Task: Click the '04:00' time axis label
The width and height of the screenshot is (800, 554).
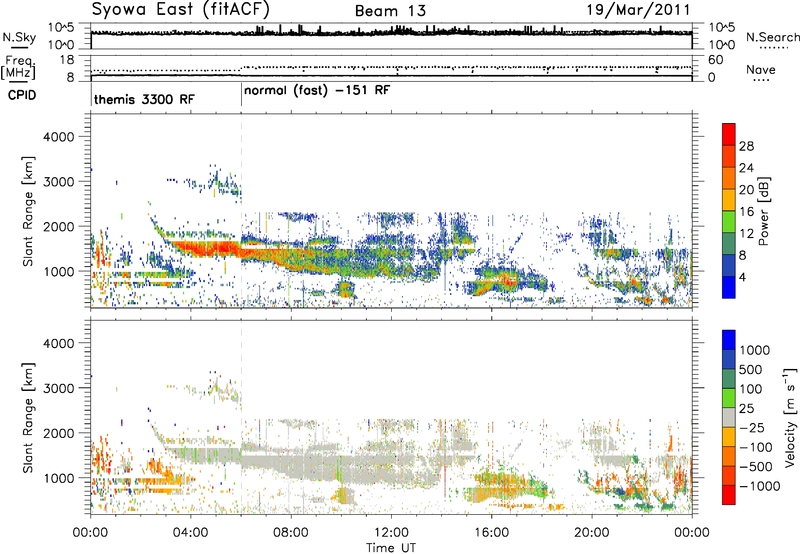Action: click(x=190, y=533)
